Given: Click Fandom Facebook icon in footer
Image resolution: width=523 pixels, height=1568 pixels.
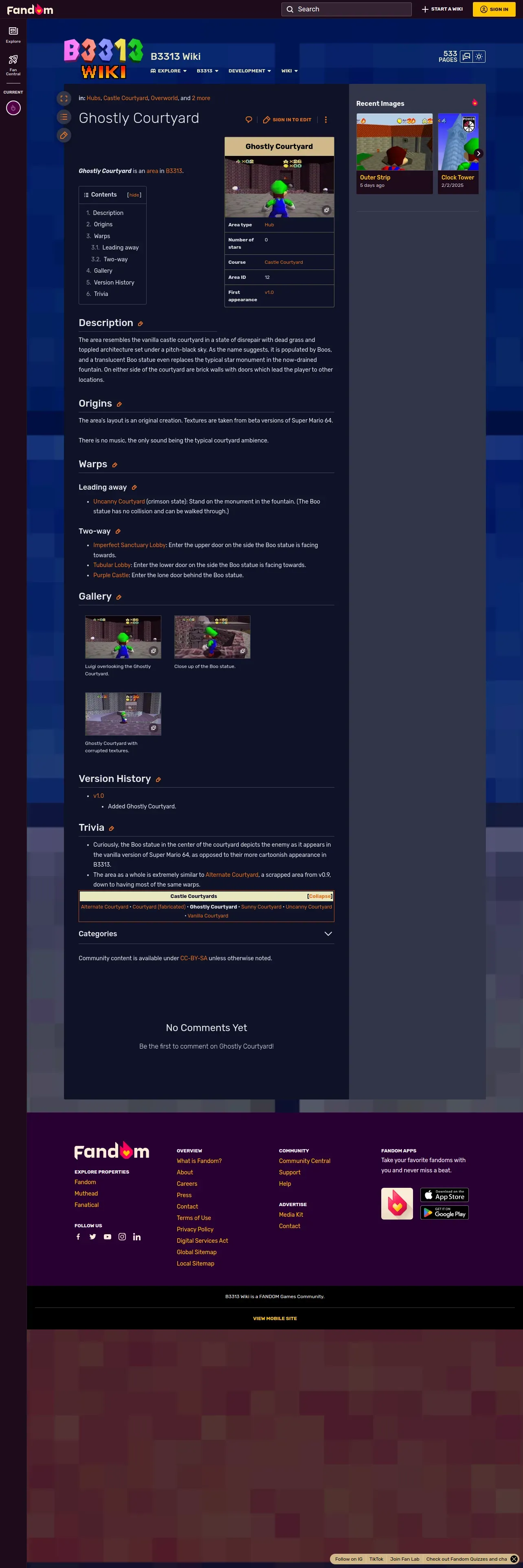Looking at the screenshot, I should click(78, 1237).
